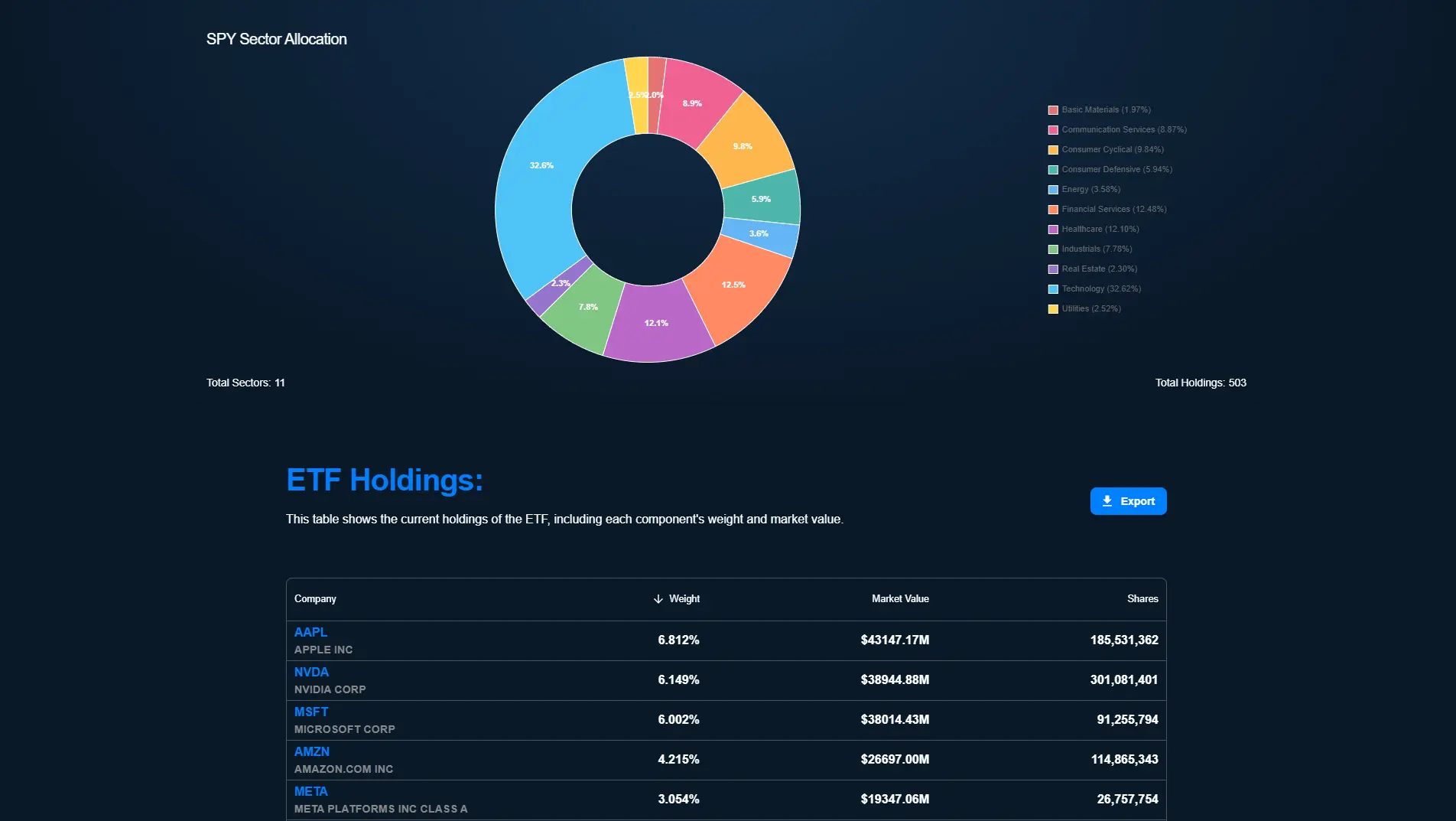1456x821 pixels.
Task: Click the yellow Utilities donut slice
Action: [x=637, y=95]
